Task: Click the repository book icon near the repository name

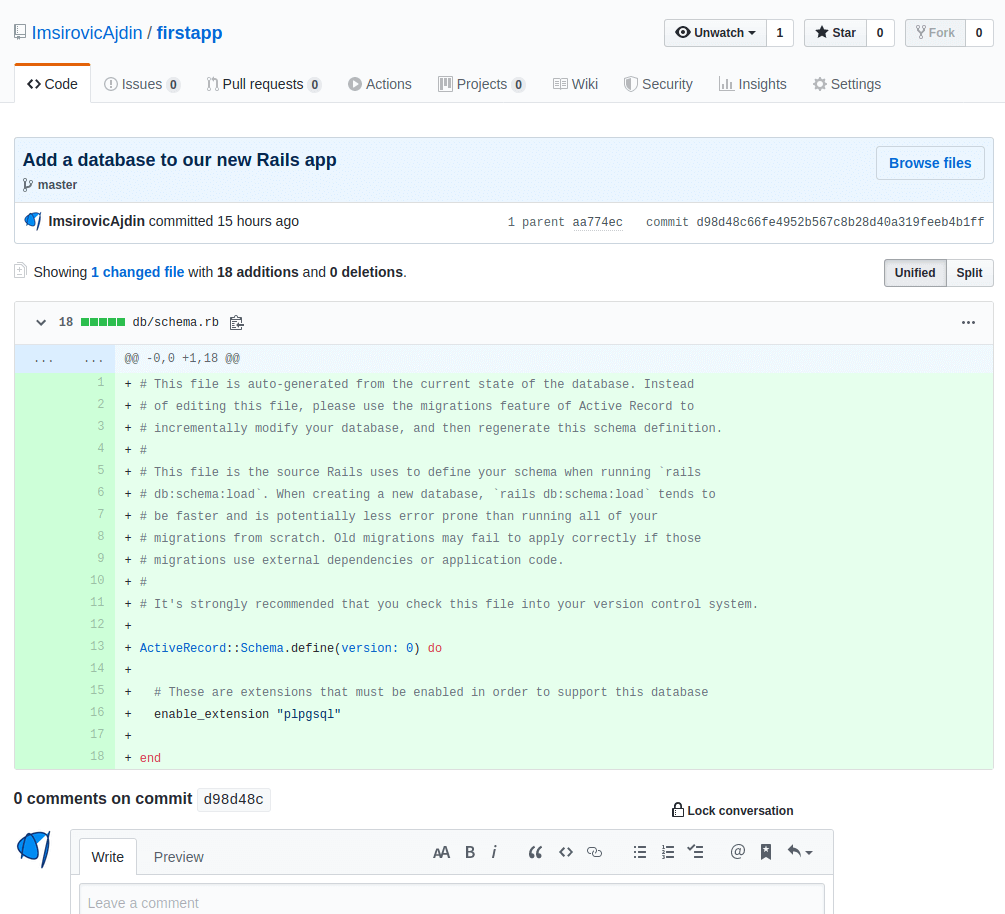Action: coord(21,32)
